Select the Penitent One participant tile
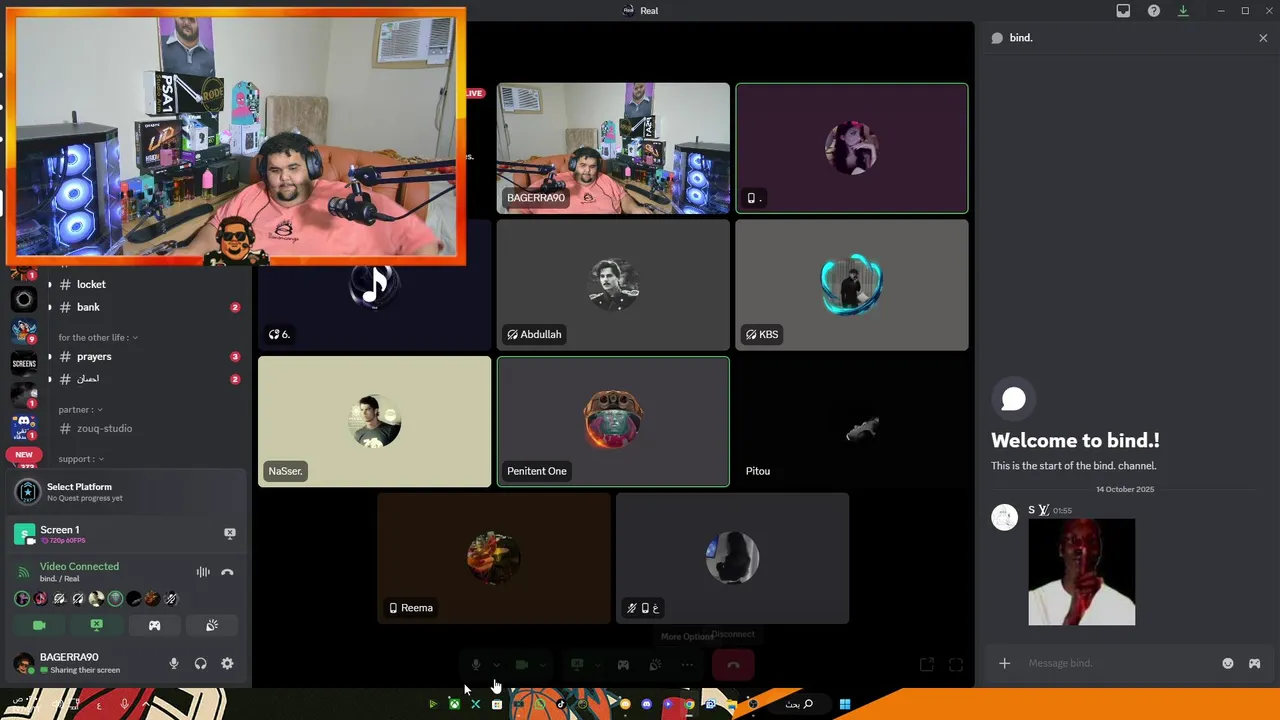The height and width of the screenshot is (720, 1280). pyautogui.click(x=613, y=421)
